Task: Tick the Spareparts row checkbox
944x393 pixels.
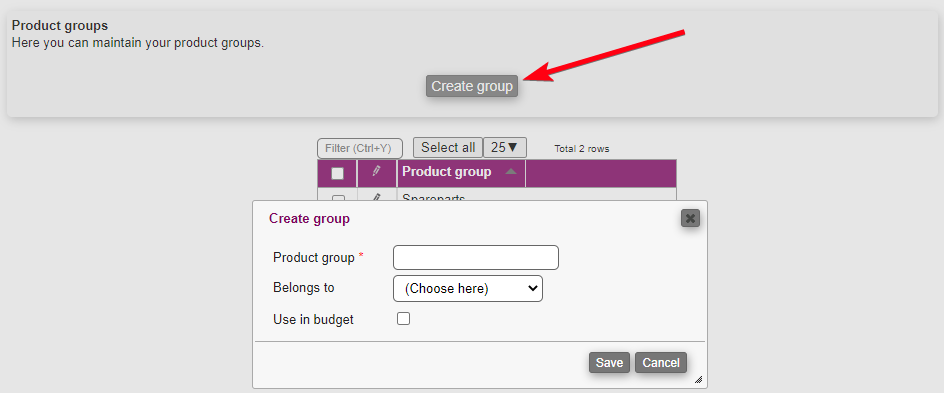Action: (x=338, y=198)
